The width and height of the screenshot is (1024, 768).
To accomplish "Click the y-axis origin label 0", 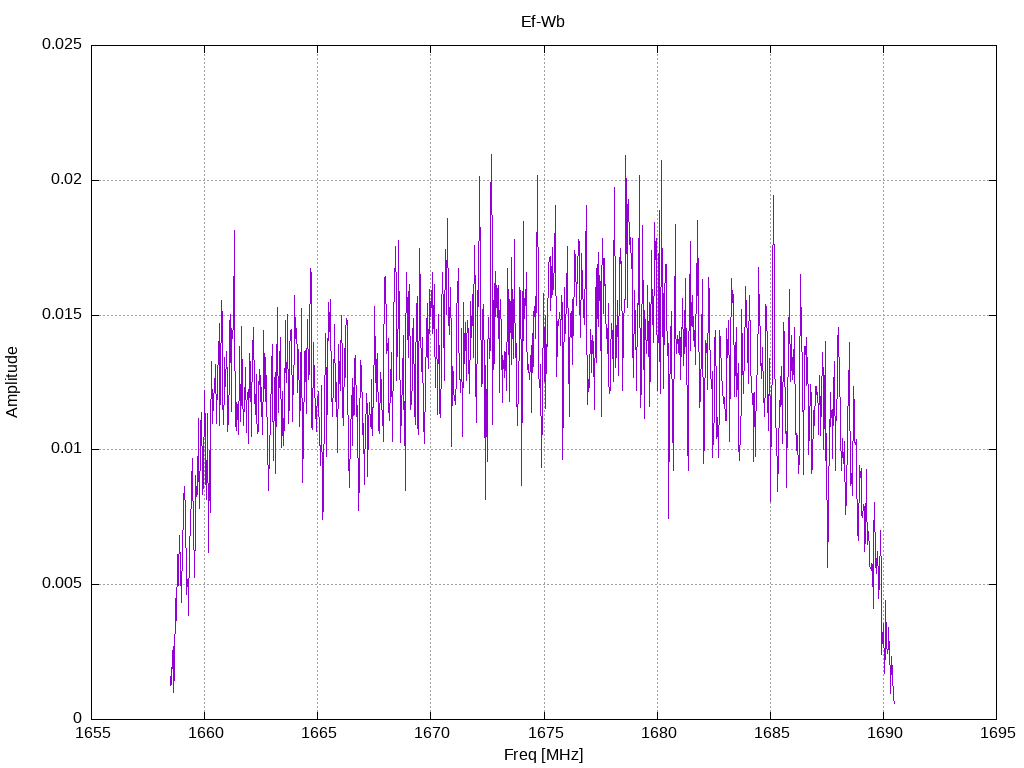I will (x=78, y=718).
